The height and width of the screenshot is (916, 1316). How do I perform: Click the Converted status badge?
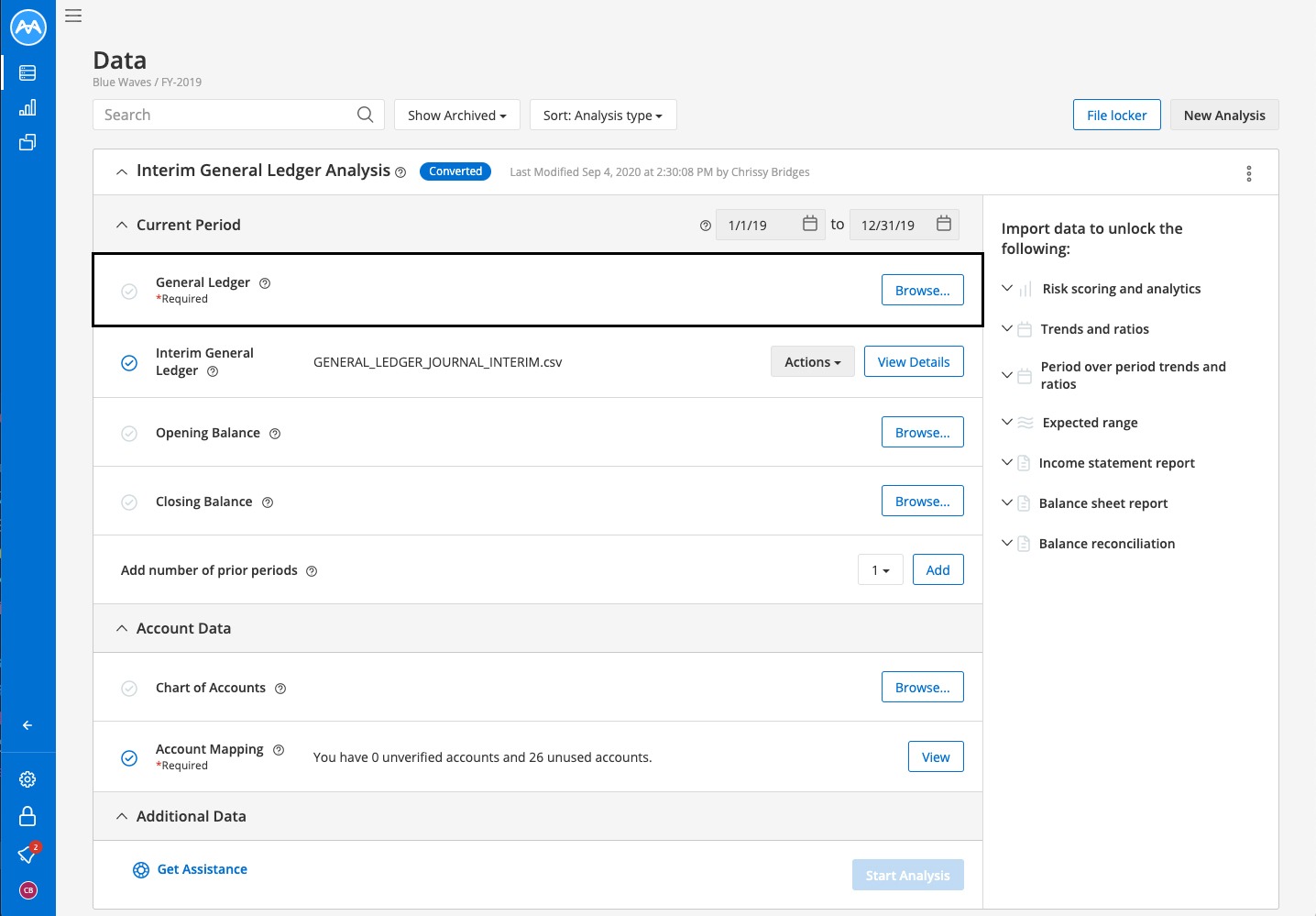(455, 171)
